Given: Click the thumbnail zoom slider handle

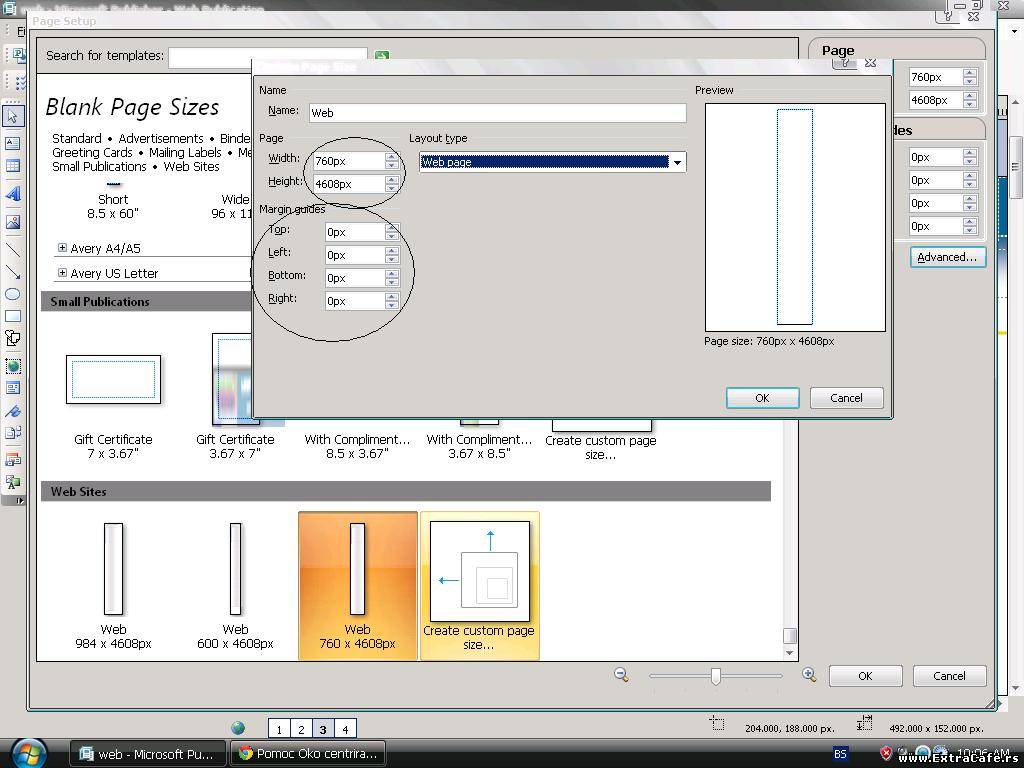Looking at the screenshot, I should (716, 676).
